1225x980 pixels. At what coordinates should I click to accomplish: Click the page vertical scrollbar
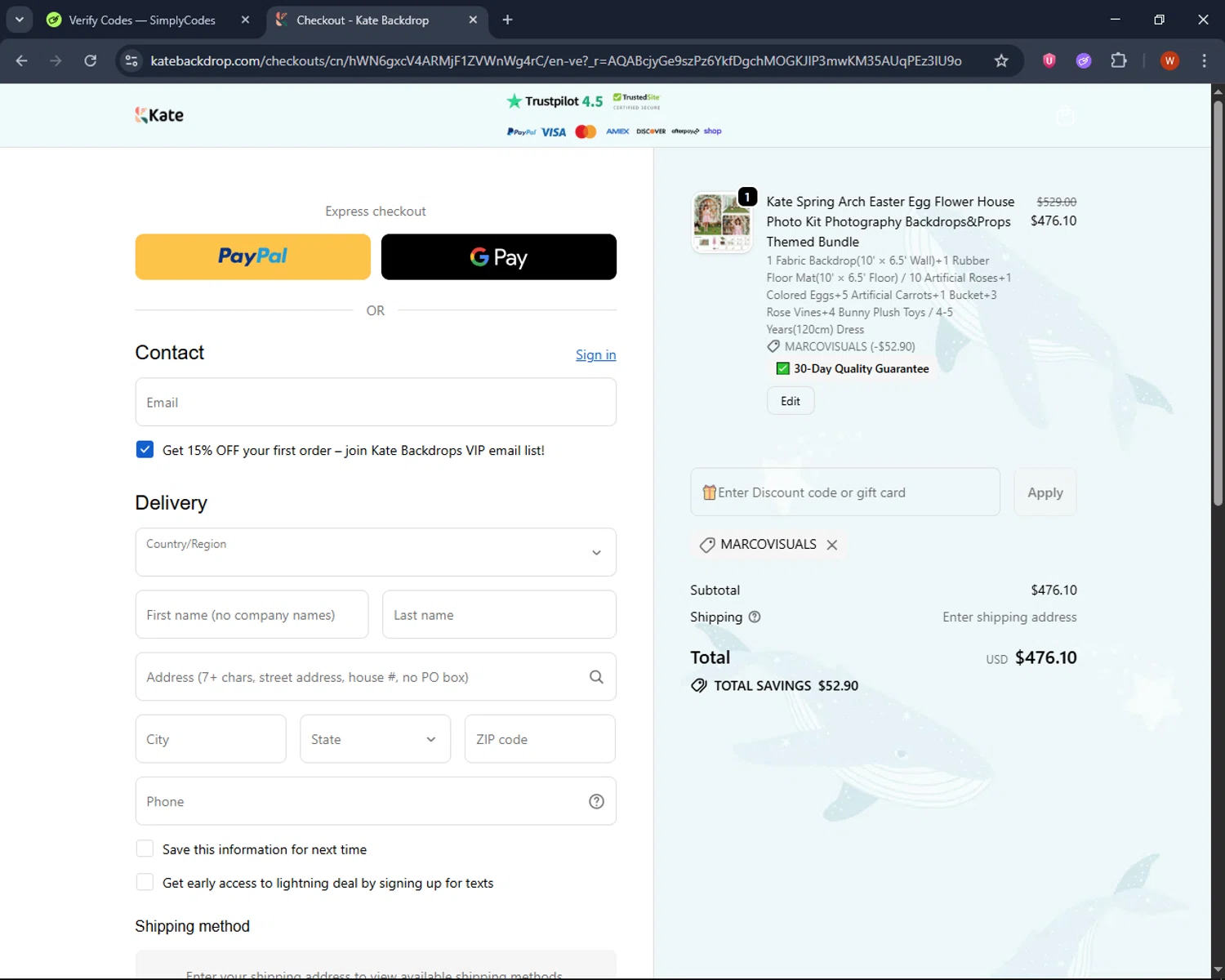pos(1218,302)
